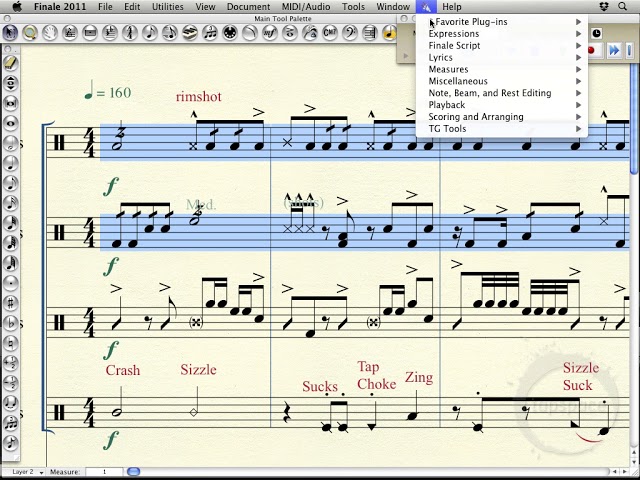Image resolution: width=640 pixels, height=480 pixels.
Task: Open the File menu
Action: point(105,7)
